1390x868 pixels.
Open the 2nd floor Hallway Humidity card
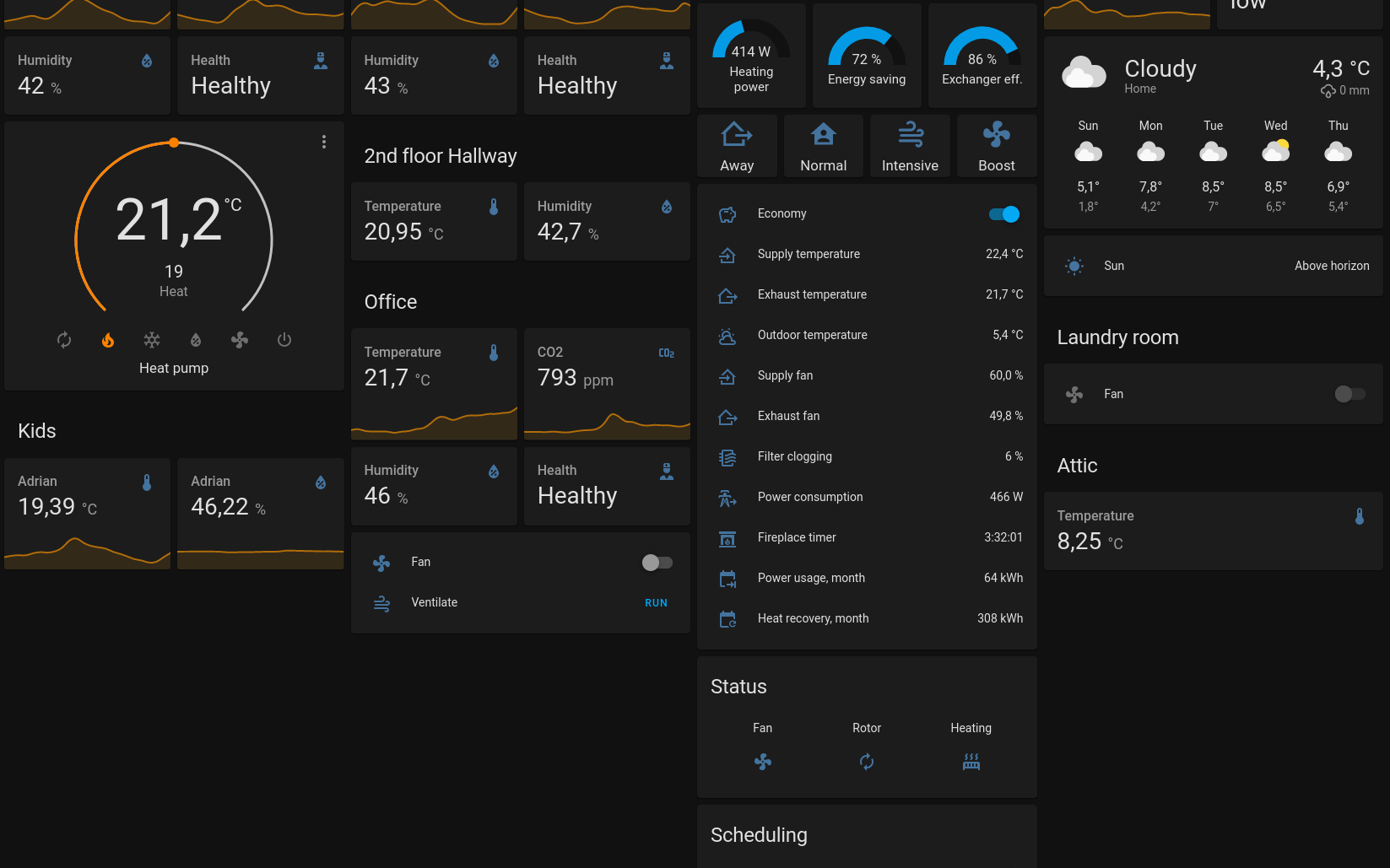(607, 222)
